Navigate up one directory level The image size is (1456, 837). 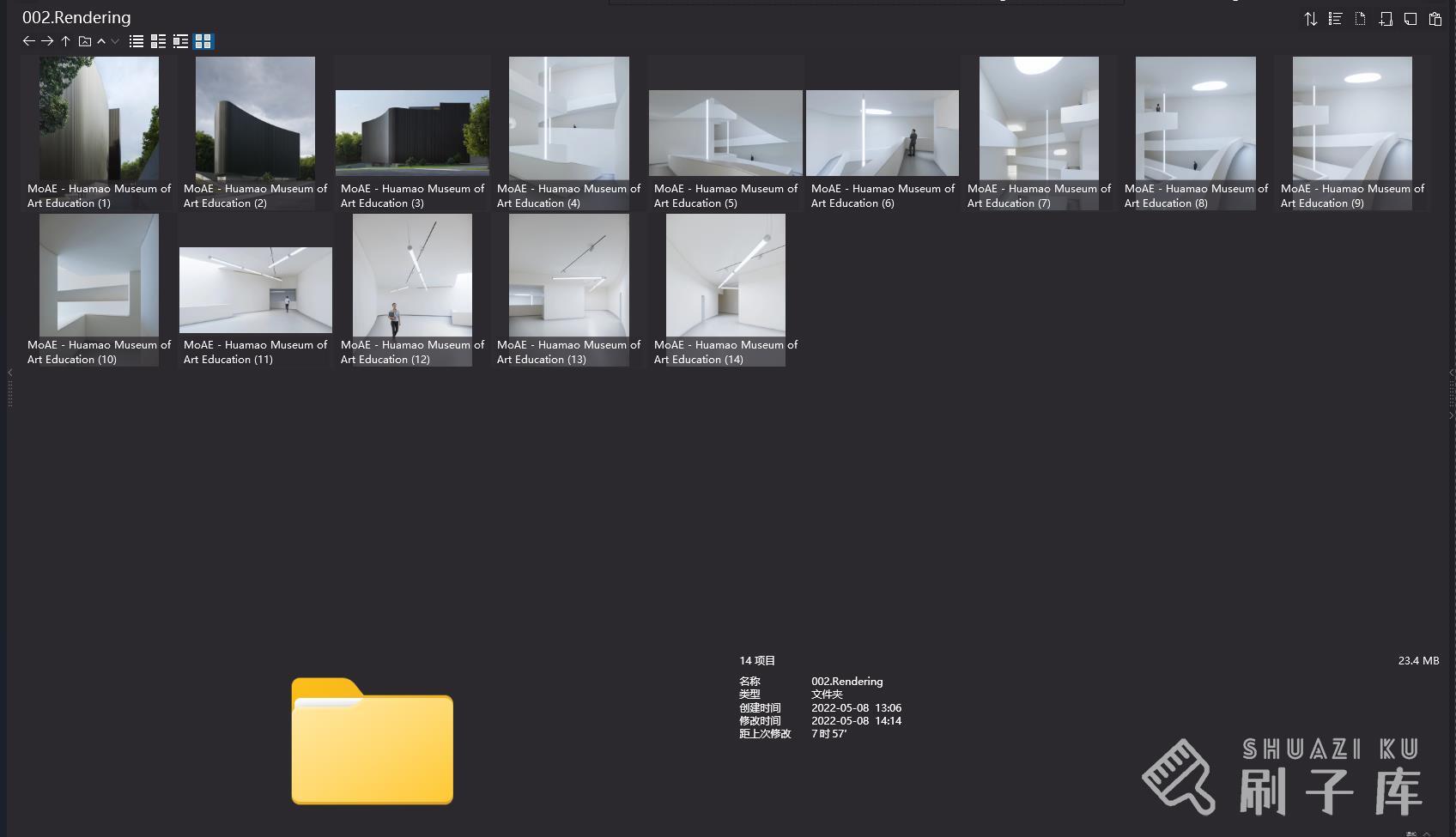point(65,41)
